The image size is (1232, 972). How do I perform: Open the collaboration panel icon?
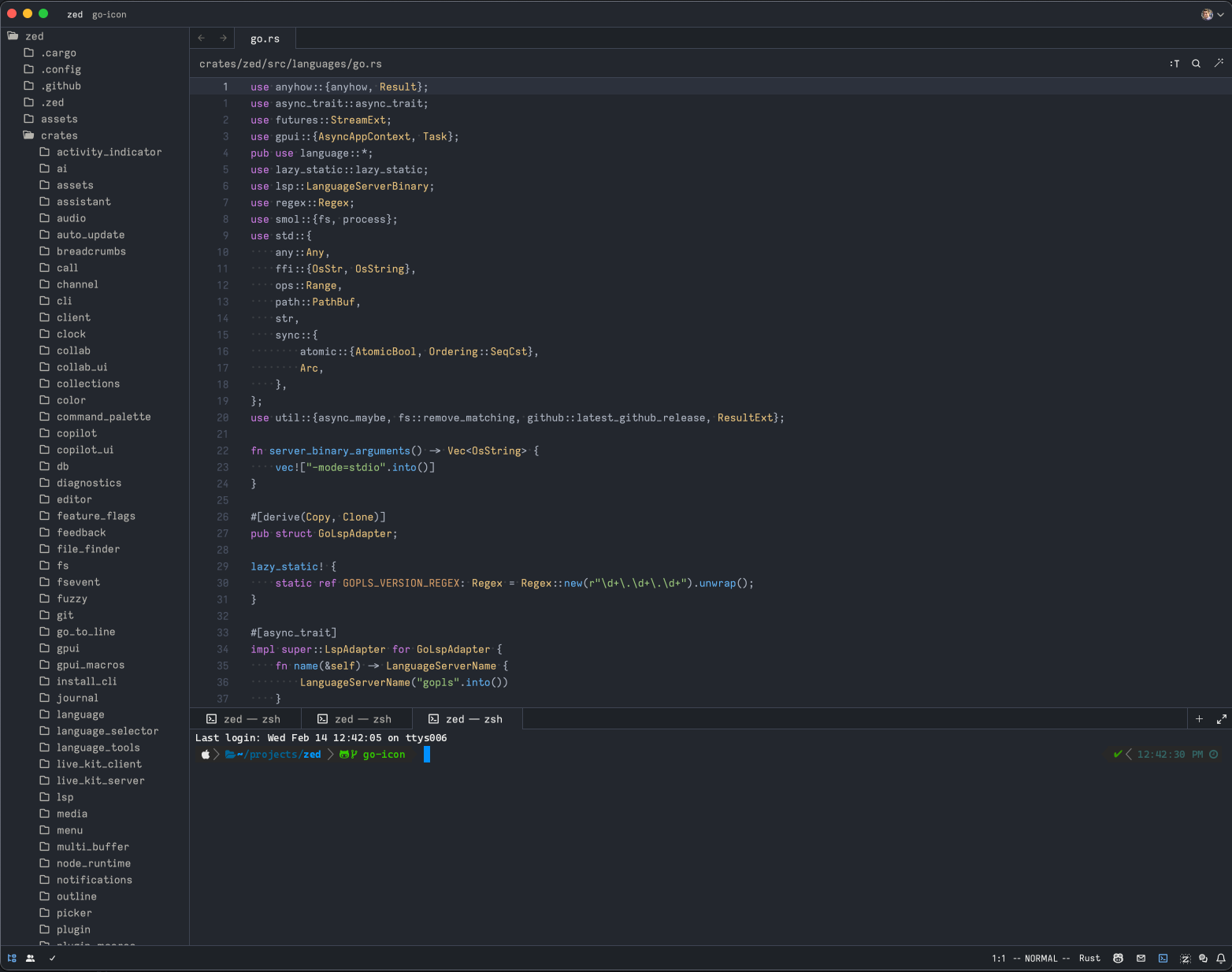[x=31, y=959]
